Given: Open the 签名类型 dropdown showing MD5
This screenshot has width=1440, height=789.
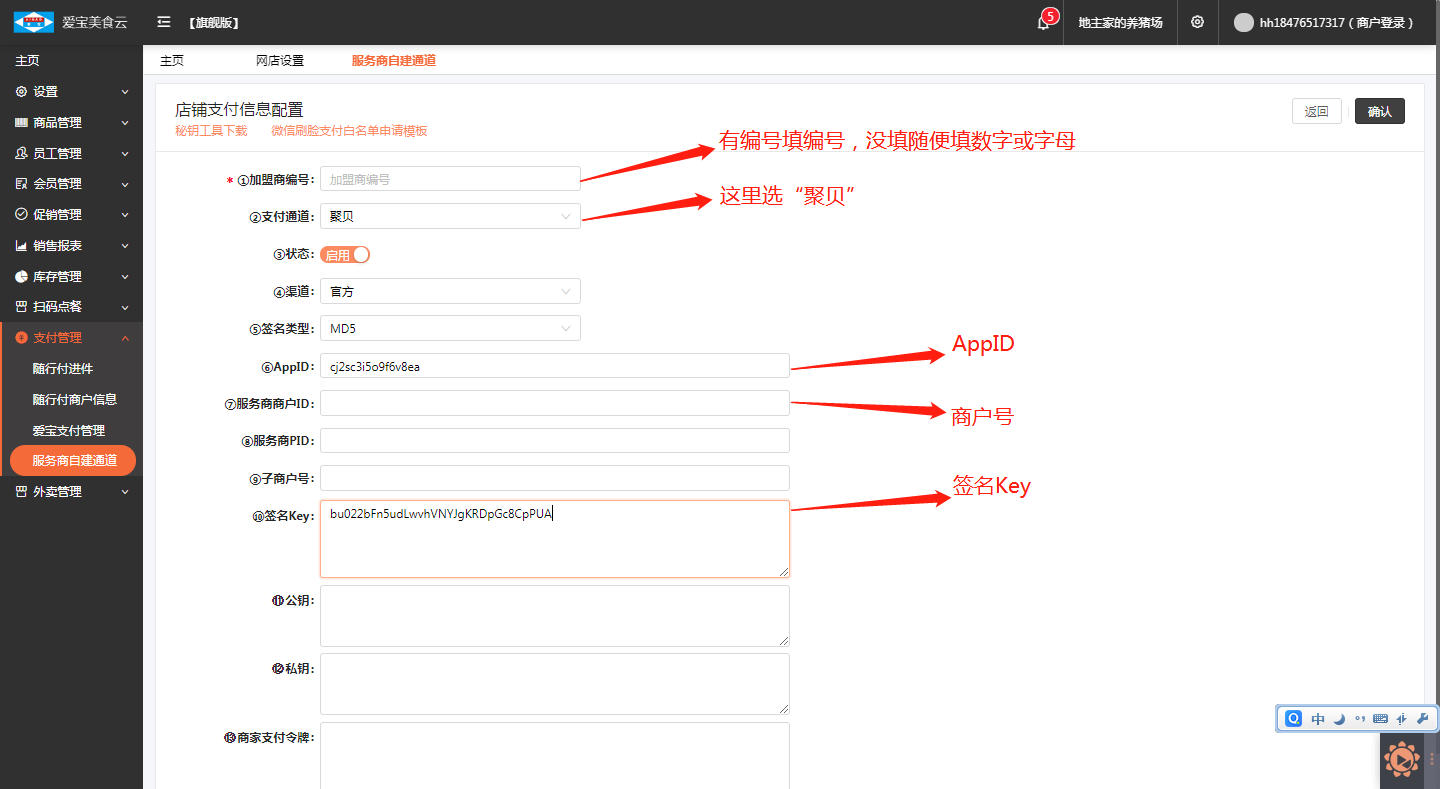Looking at the screenshot, I should 450,329.
